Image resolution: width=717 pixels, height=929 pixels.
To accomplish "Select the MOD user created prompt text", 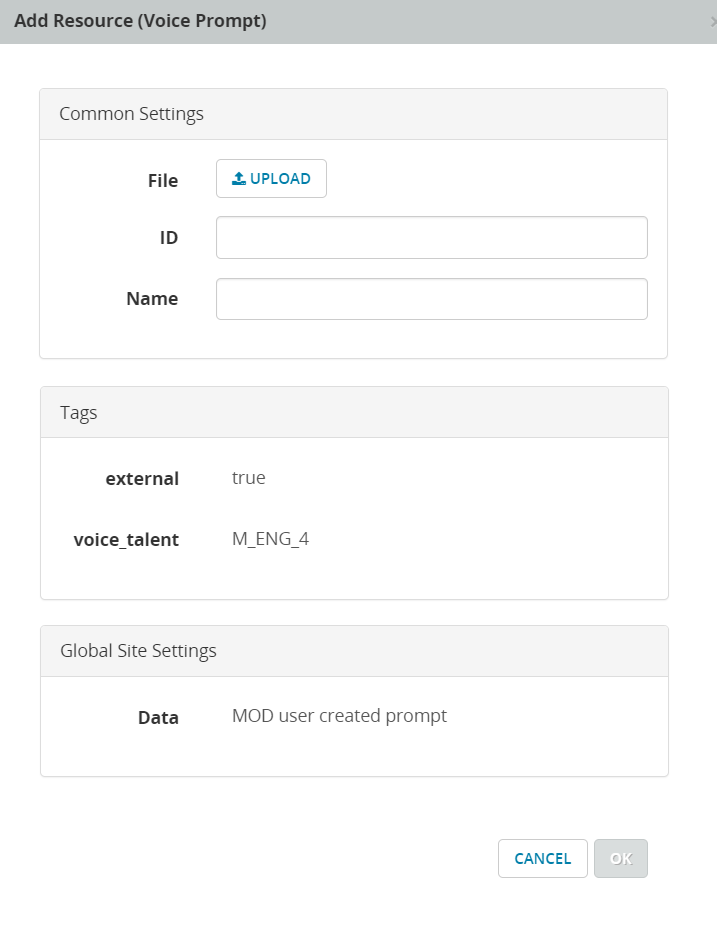I will coord(339,716).
